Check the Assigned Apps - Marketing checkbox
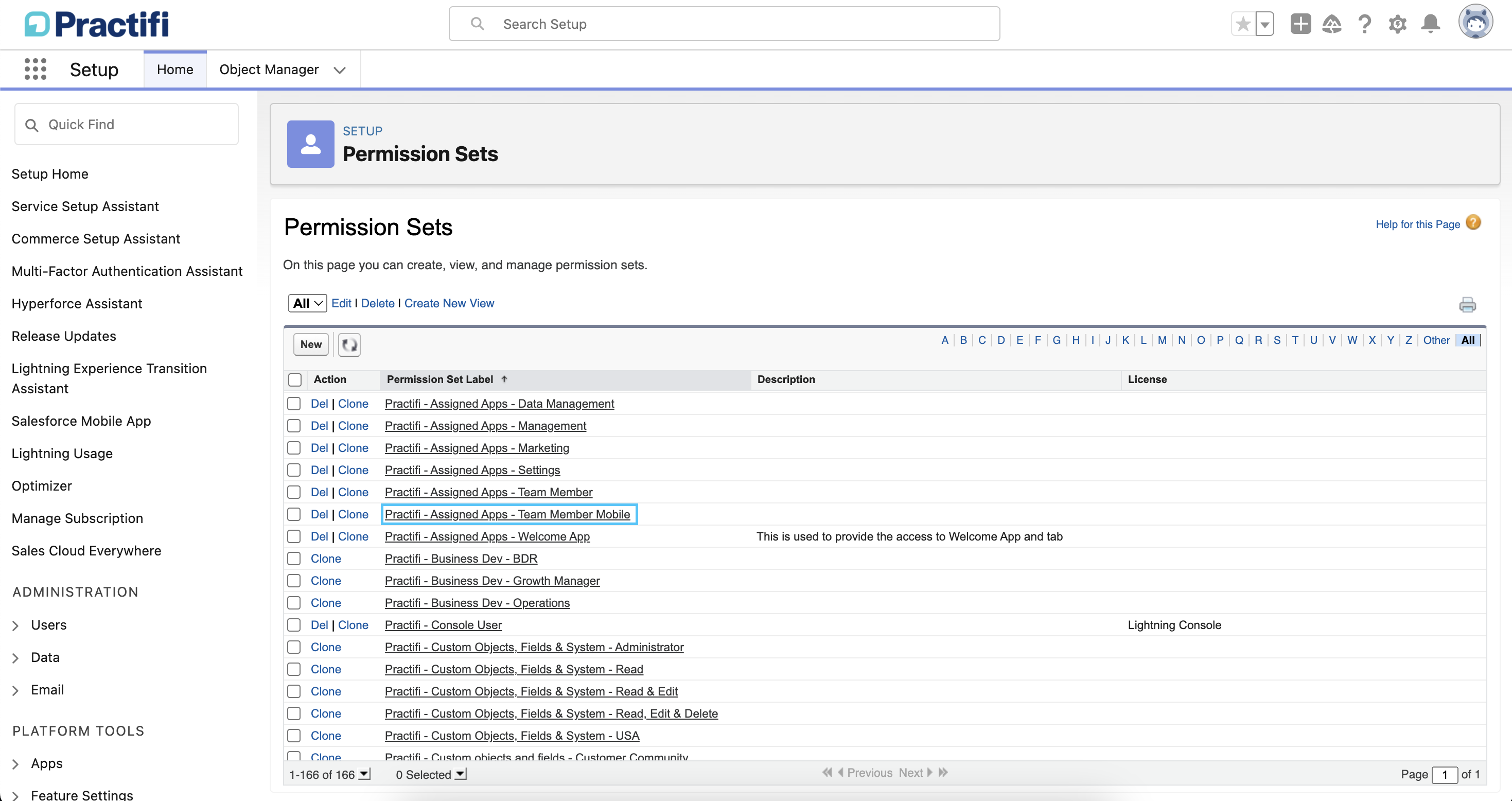Viewport: 1512px width, 801px height. click(x=293, y=448)
